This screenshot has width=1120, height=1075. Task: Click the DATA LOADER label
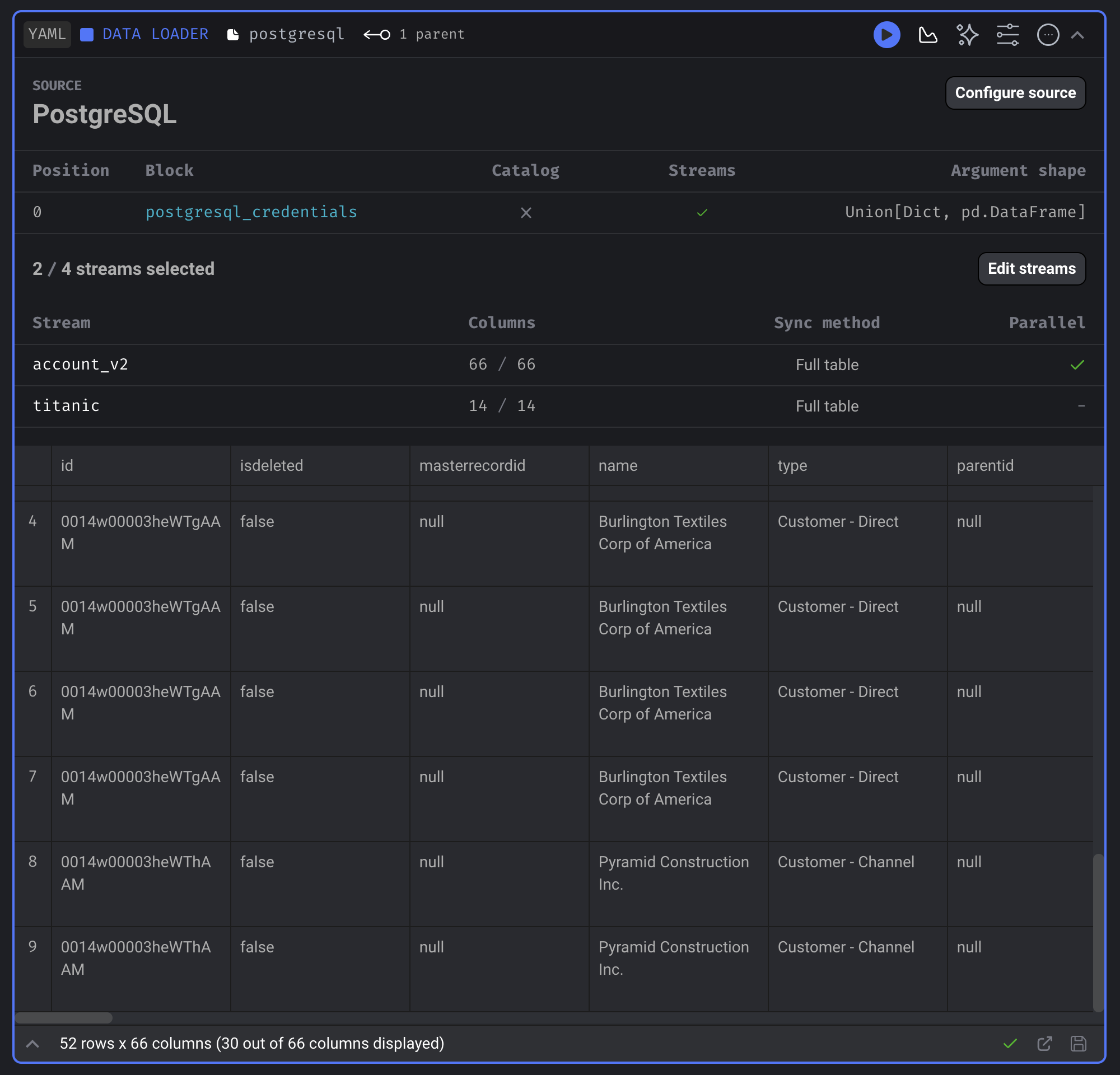[155, 34]
